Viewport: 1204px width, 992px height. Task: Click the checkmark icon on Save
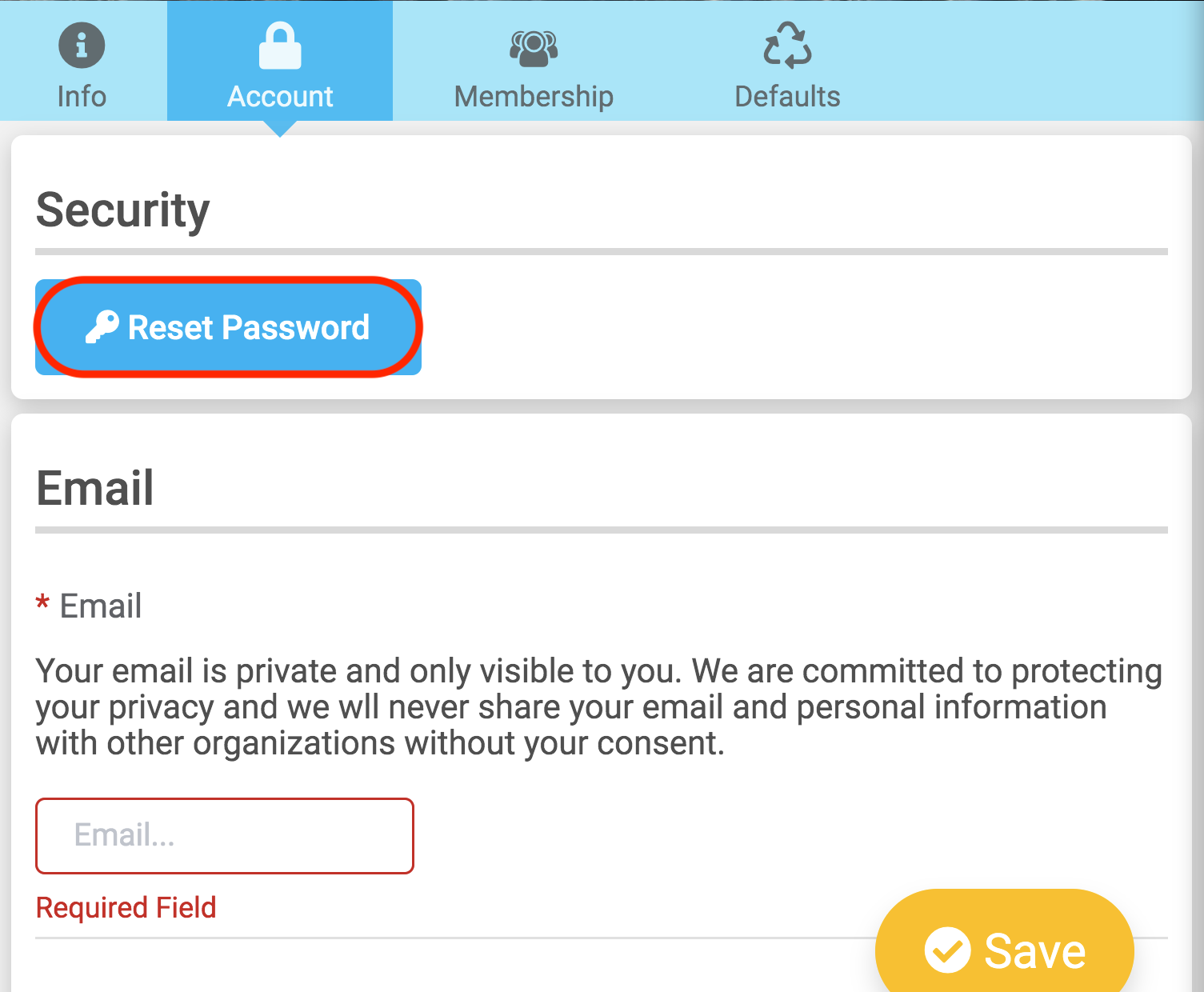[947, 950]
